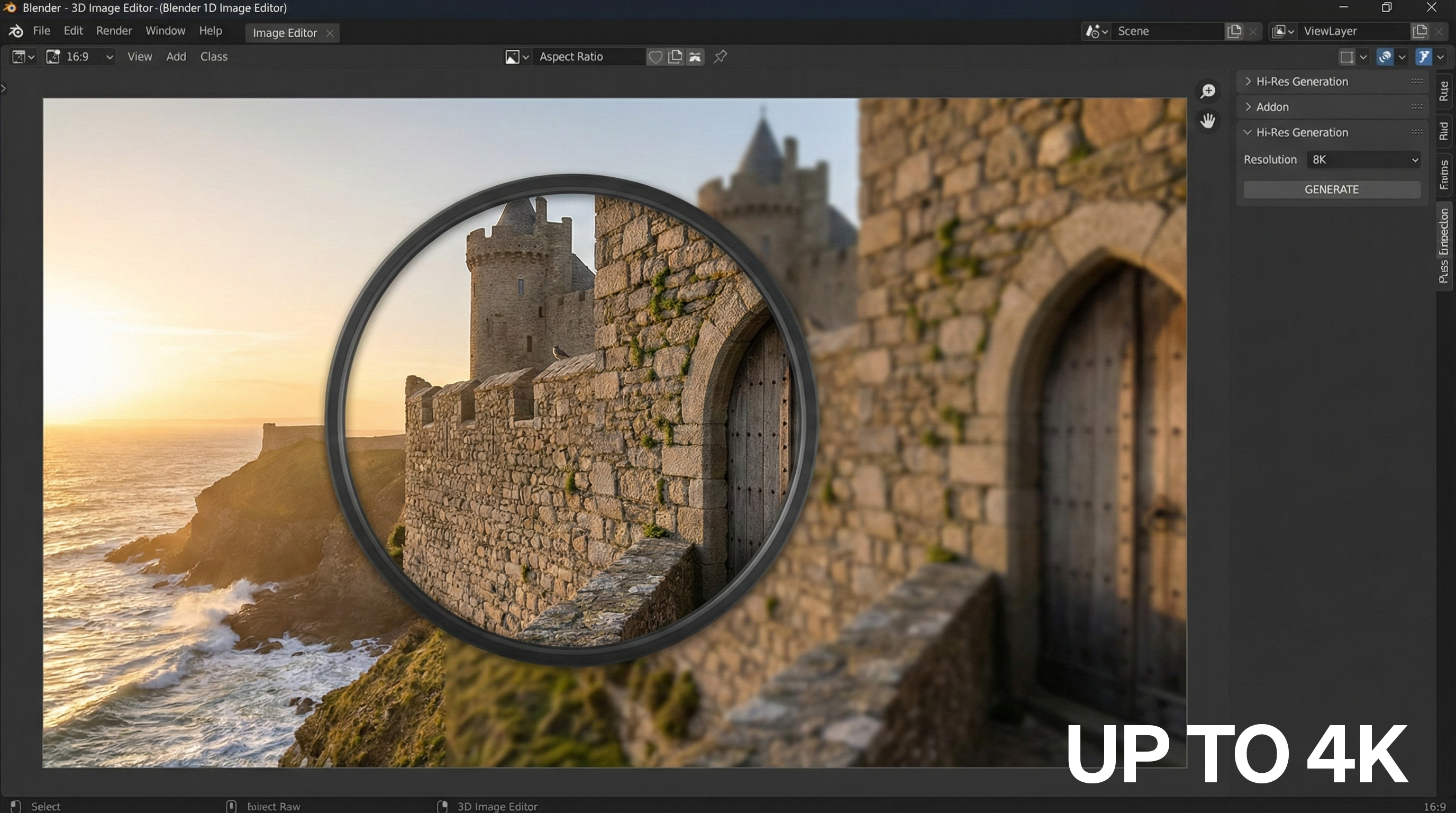Click the zoom magnifier tool icon

point(1208,91)
